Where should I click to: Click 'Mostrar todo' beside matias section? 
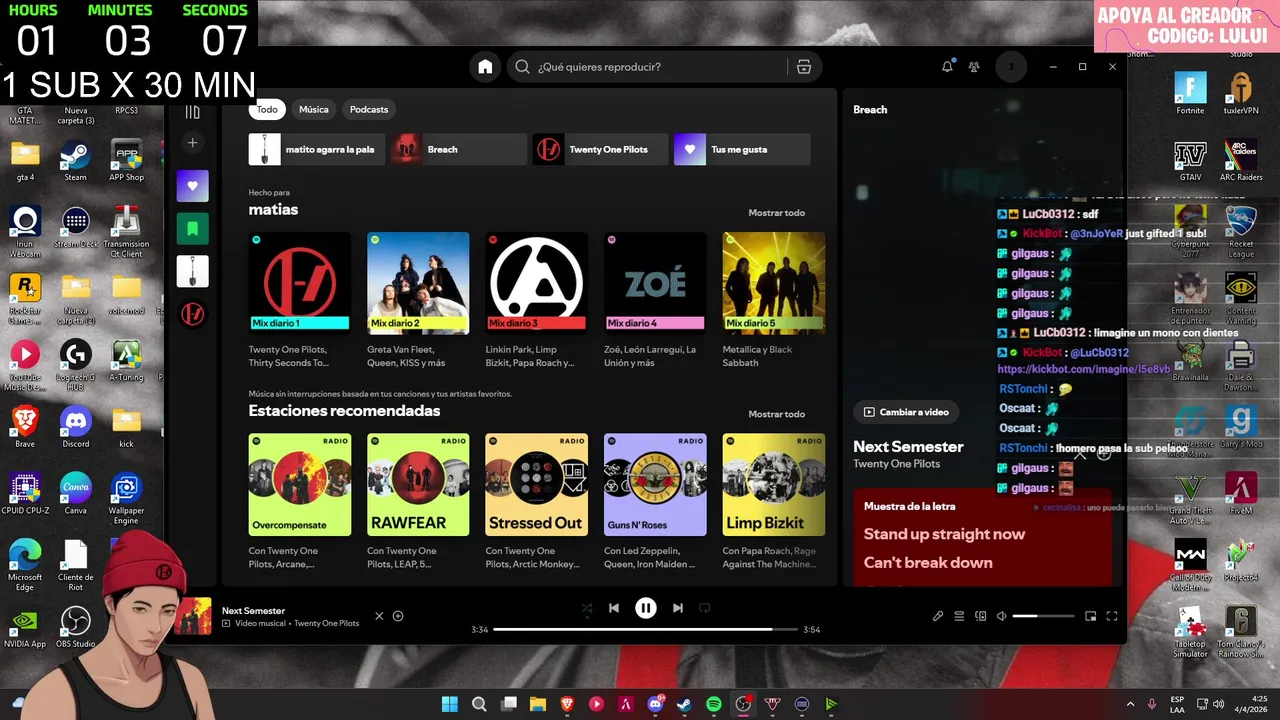[x=777, y=213]
